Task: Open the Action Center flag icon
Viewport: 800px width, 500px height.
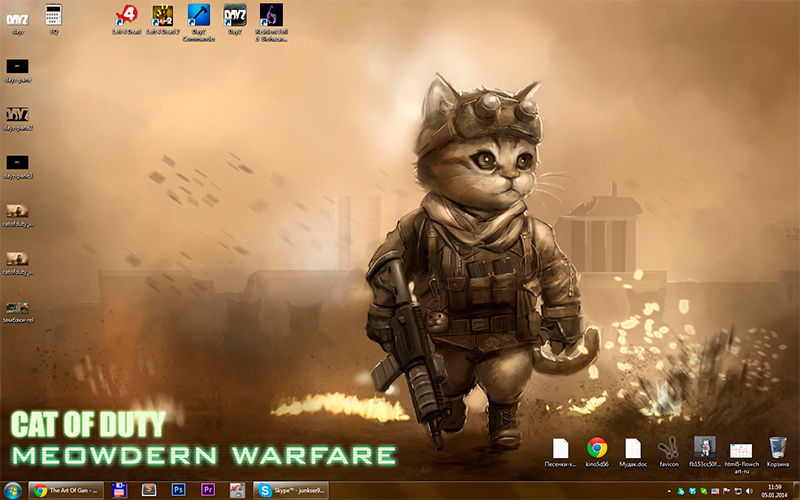Action: point(726,491)
